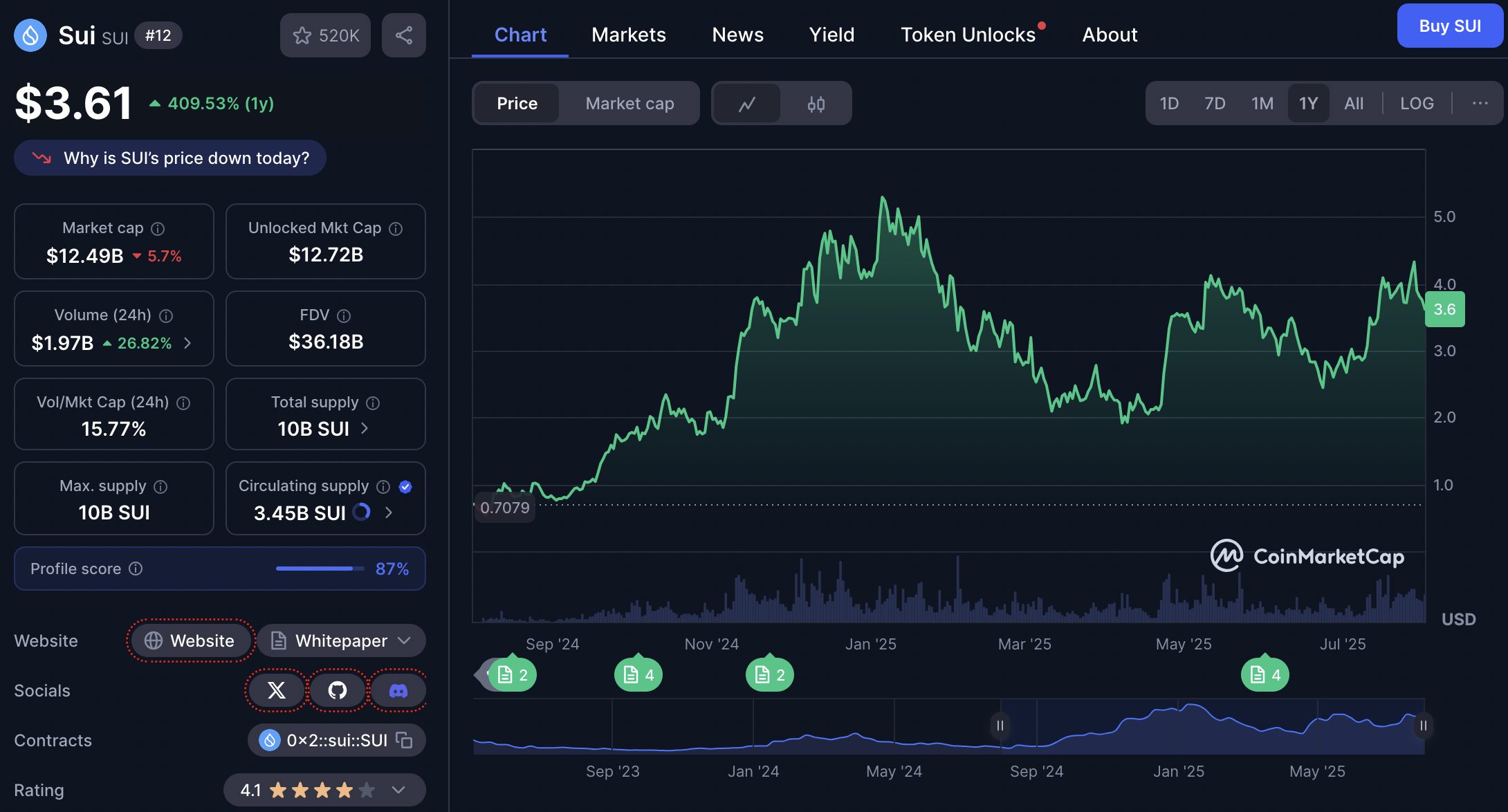The width and height of the screenshot is (1508, 812).
Task: Toggle LOG scale on the chart
Action: pyautogui.click(x=1417, y=103)
